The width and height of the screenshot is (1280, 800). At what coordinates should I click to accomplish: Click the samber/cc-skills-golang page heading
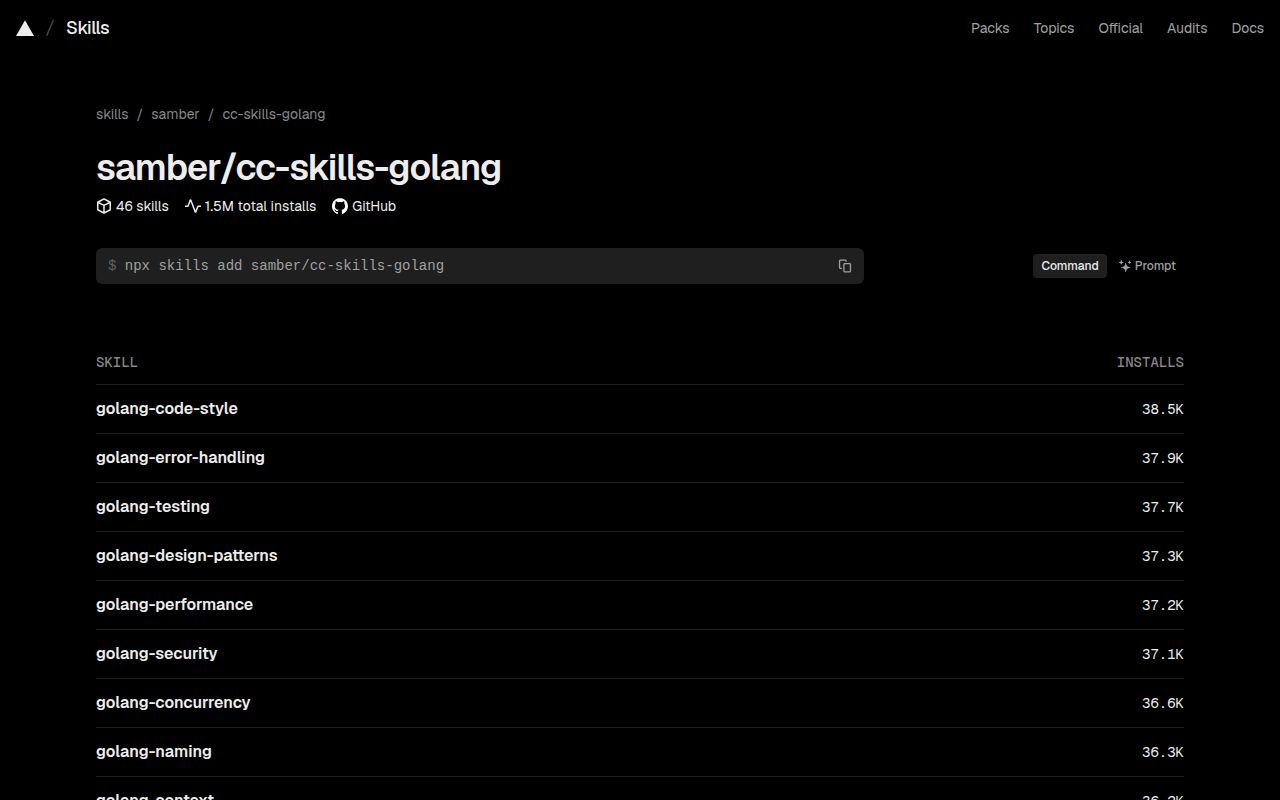point(299,167)
